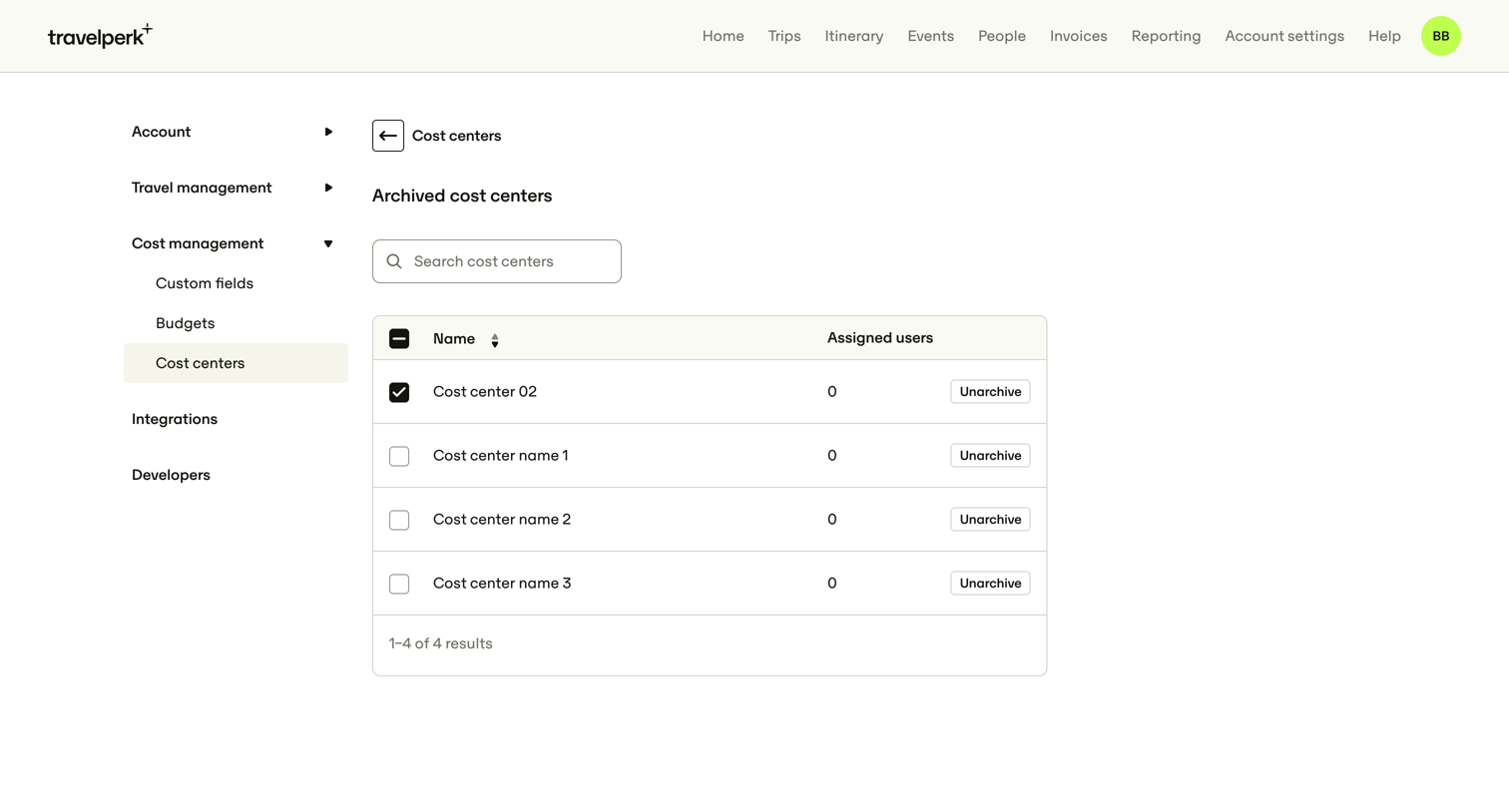Click the search magnifier icon
The image size is (1509, 812).
394,261
